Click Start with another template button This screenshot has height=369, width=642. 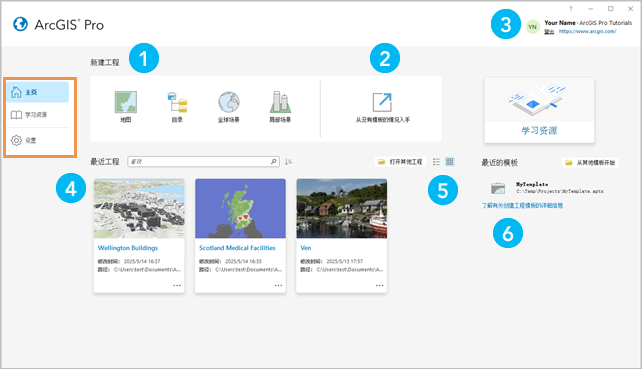(x=590, y=163)
